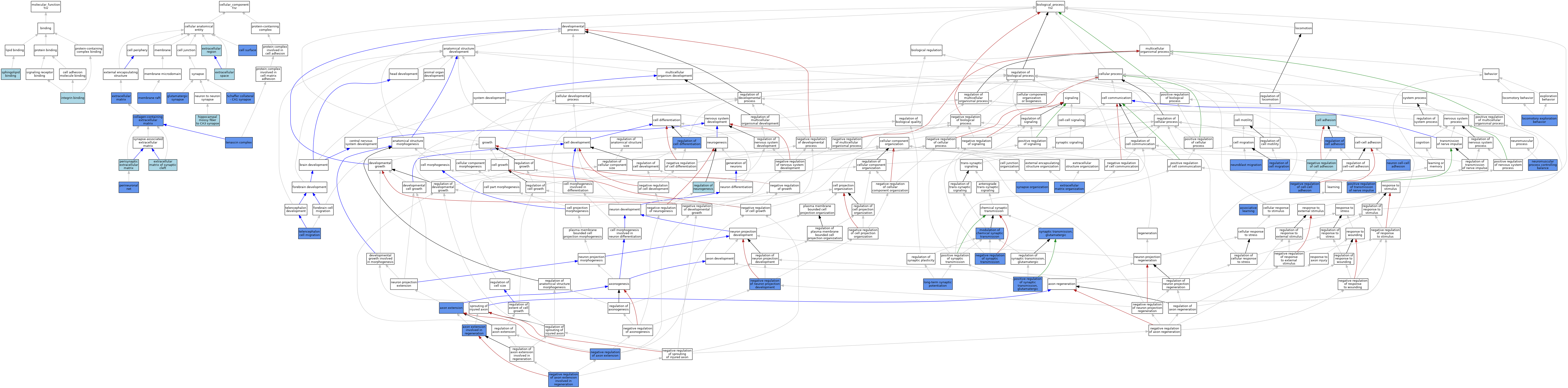Click the head development node
1568x388 pixels.
[404, 74]
